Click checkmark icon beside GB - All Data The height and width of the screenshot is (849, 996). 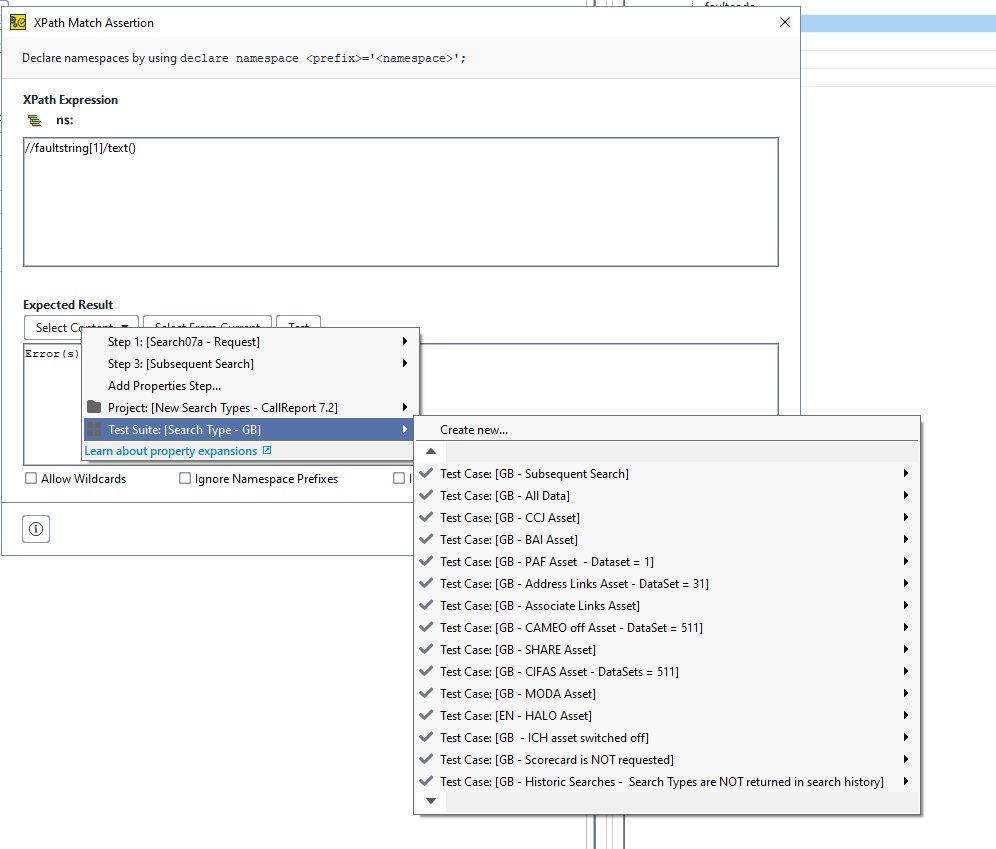click(427, 495)
